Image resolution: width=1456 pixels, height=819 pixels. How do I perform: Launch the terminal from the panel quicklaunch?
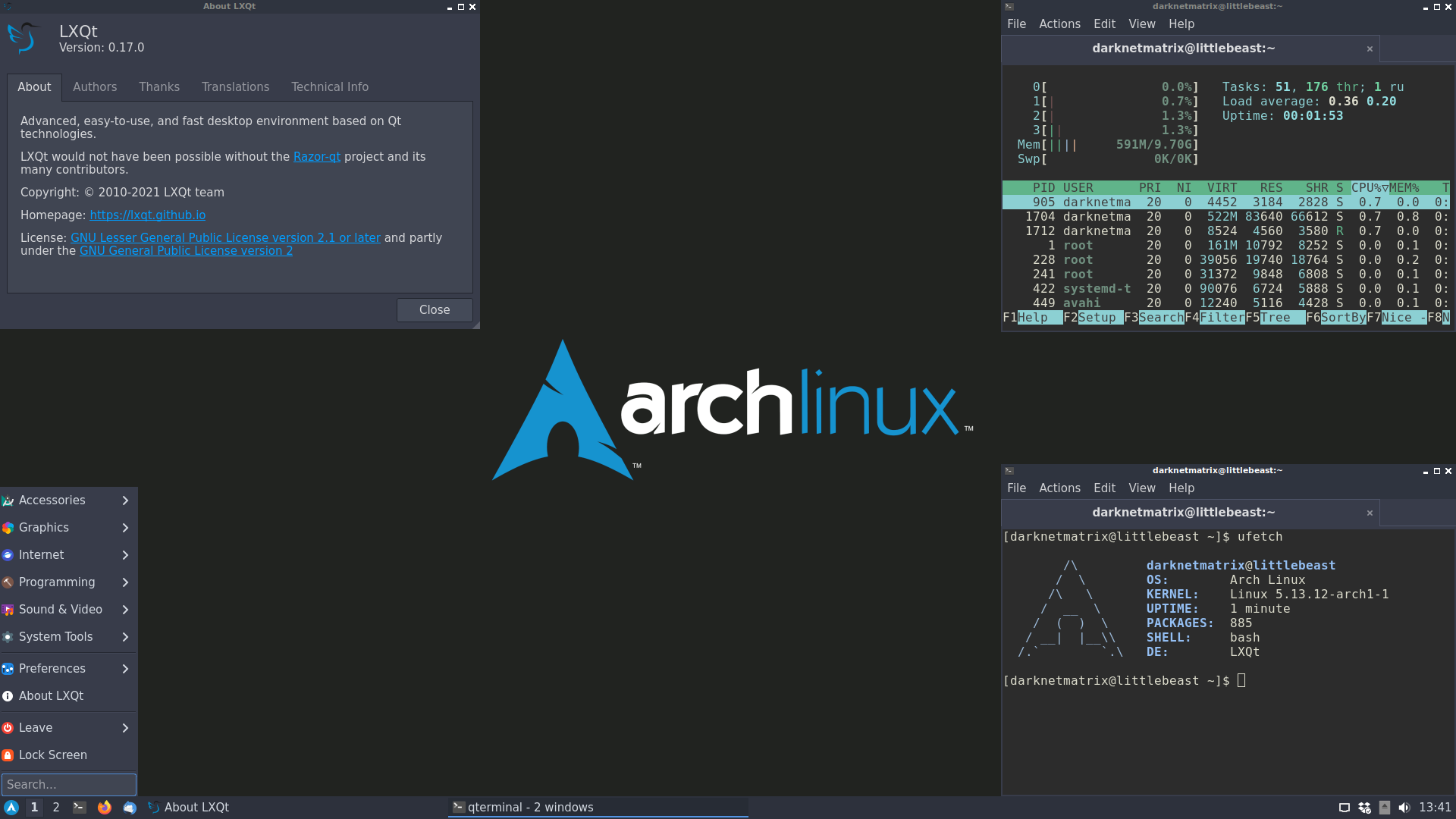(x=80, y=808)
